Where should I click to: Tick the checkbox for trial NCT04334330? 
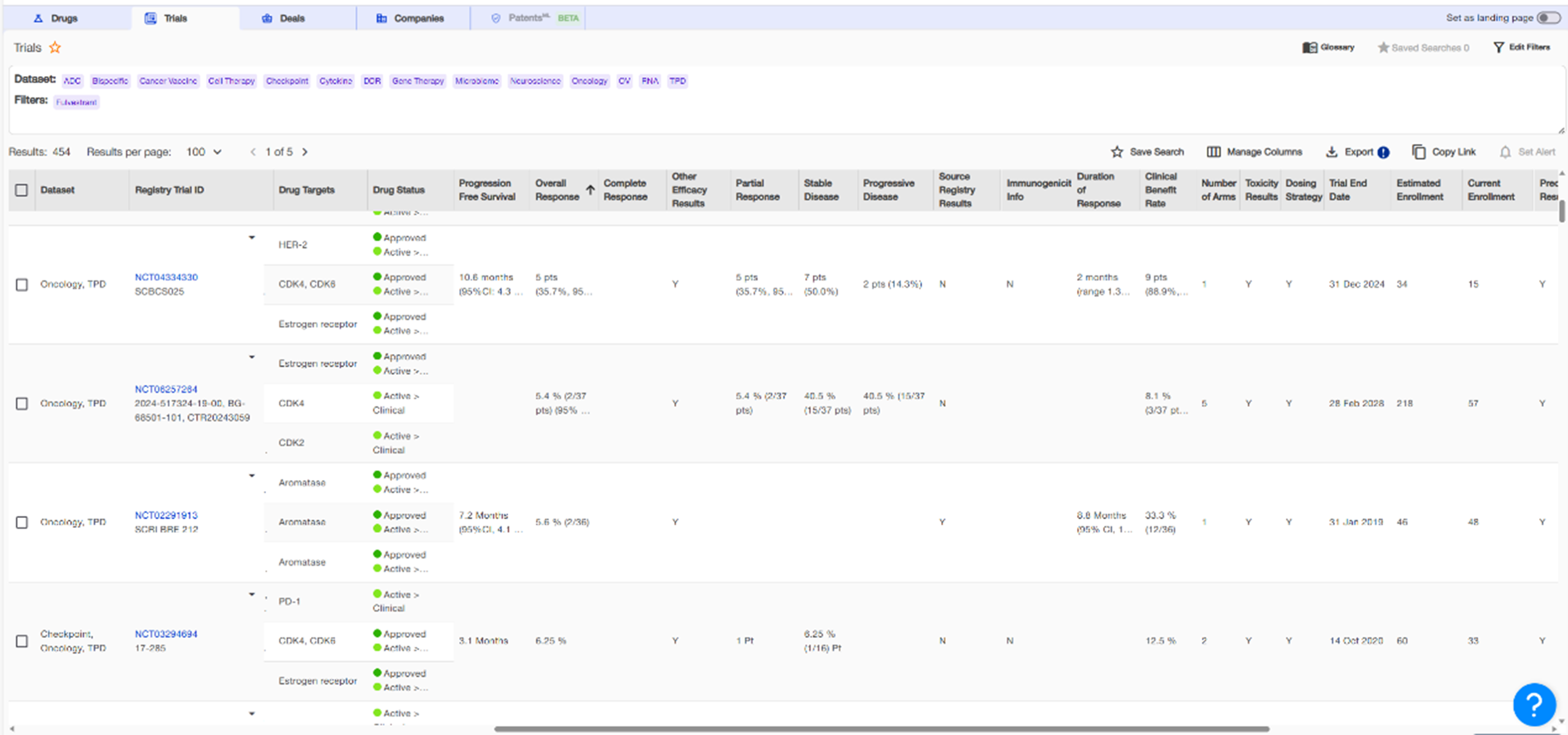(x=22, y=285)
